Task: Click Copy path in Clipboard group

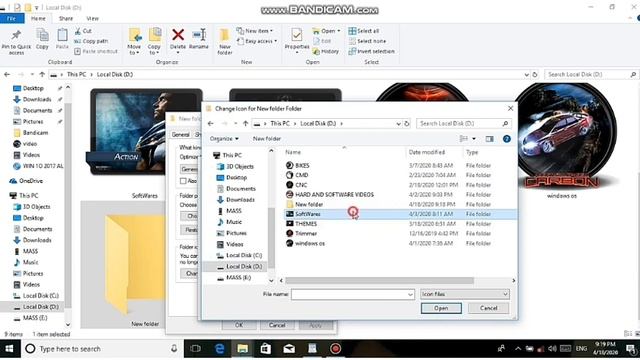Action: 91,41
